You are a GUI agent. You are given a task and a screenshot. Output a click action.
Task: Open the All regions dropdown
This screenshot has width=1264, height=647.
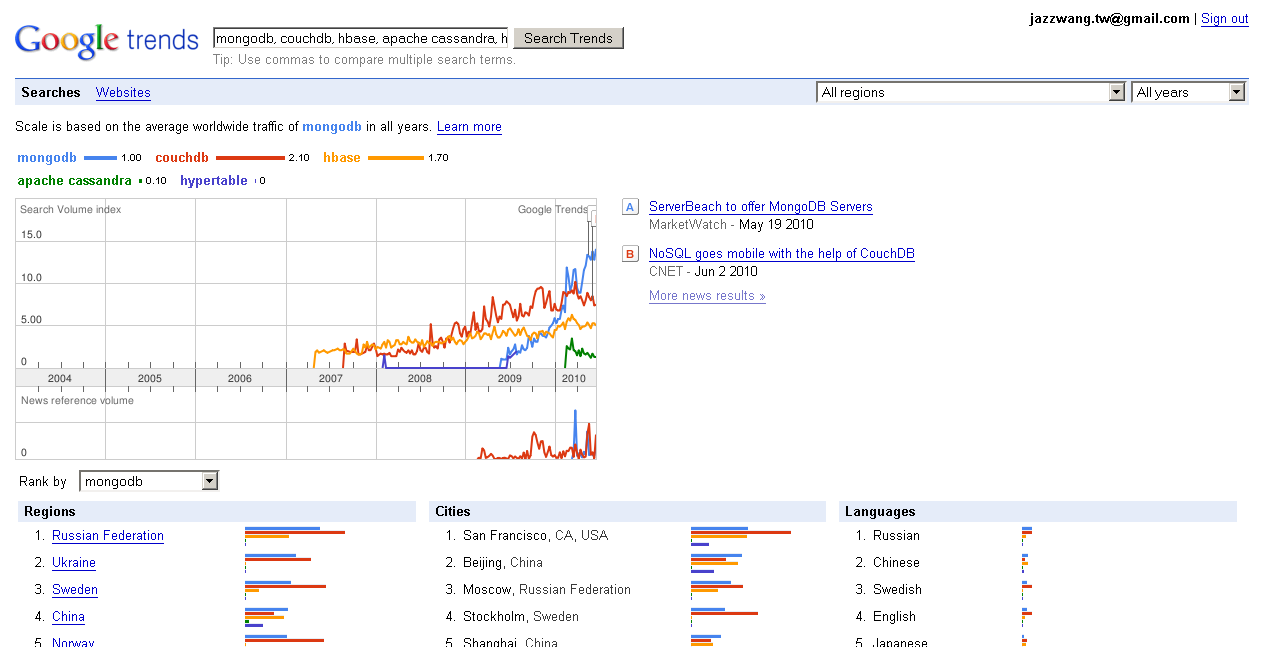coord(971,92)
